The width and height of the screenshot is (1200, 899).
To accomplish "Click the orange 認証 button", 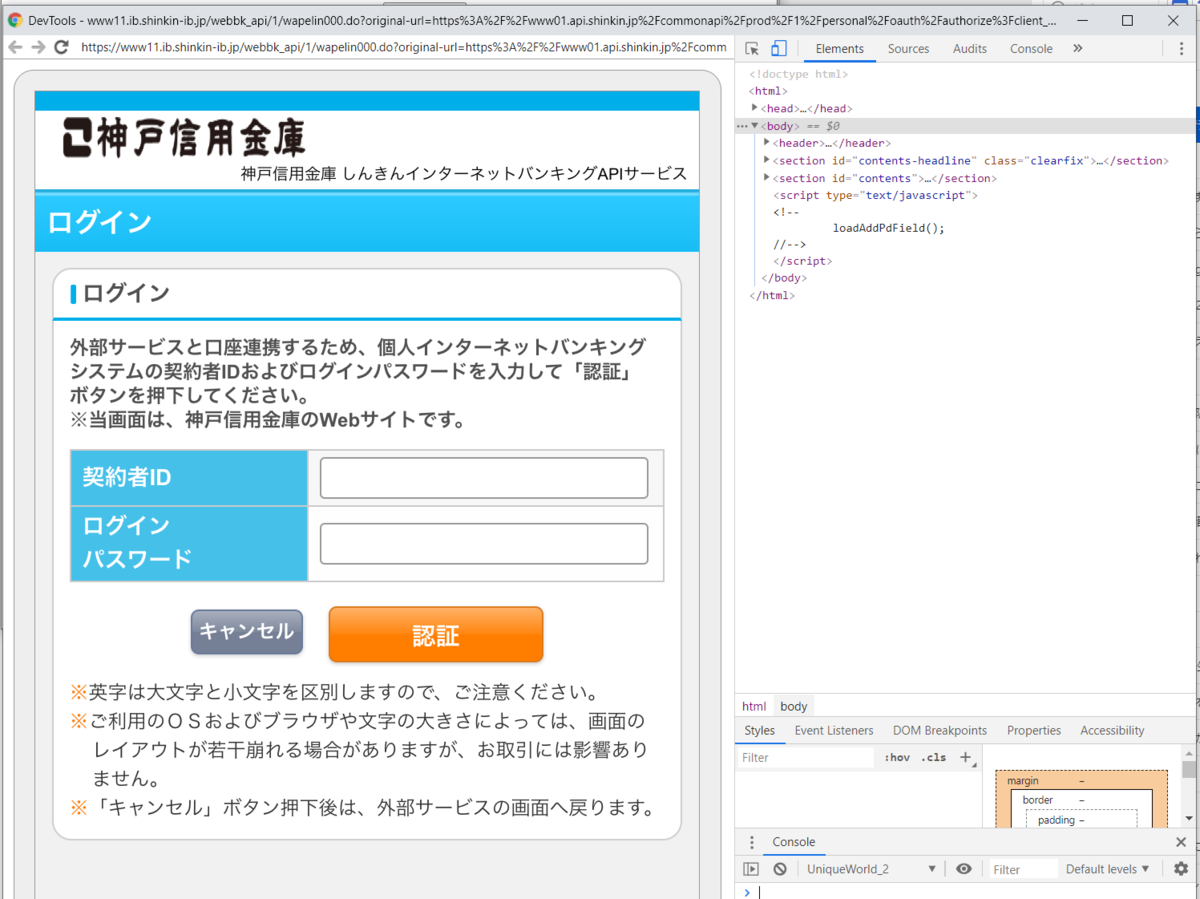I will [x=436, y=634].
